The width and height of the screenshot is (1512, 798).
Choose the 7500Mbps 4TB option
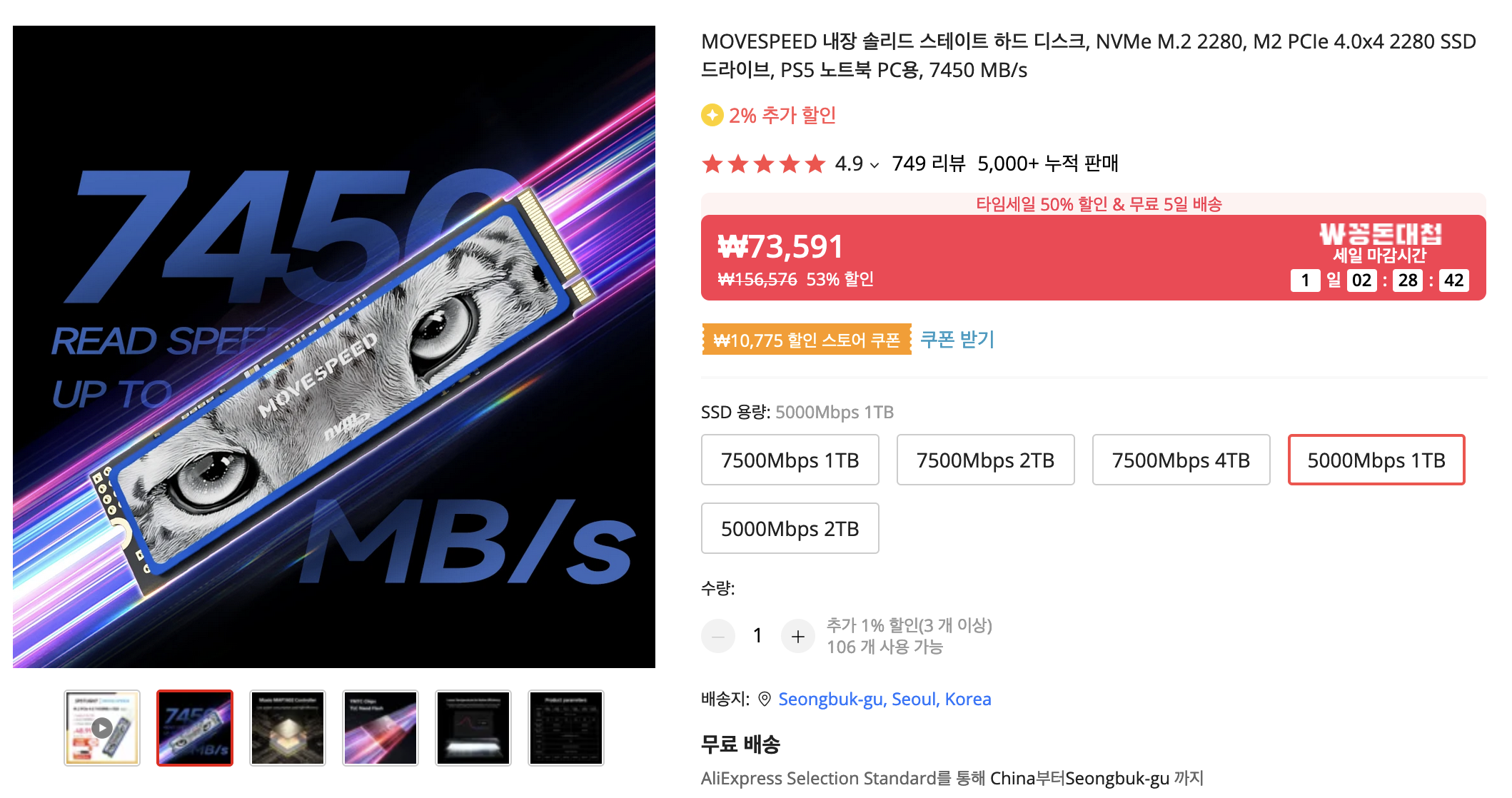[x=1181, y=460]
